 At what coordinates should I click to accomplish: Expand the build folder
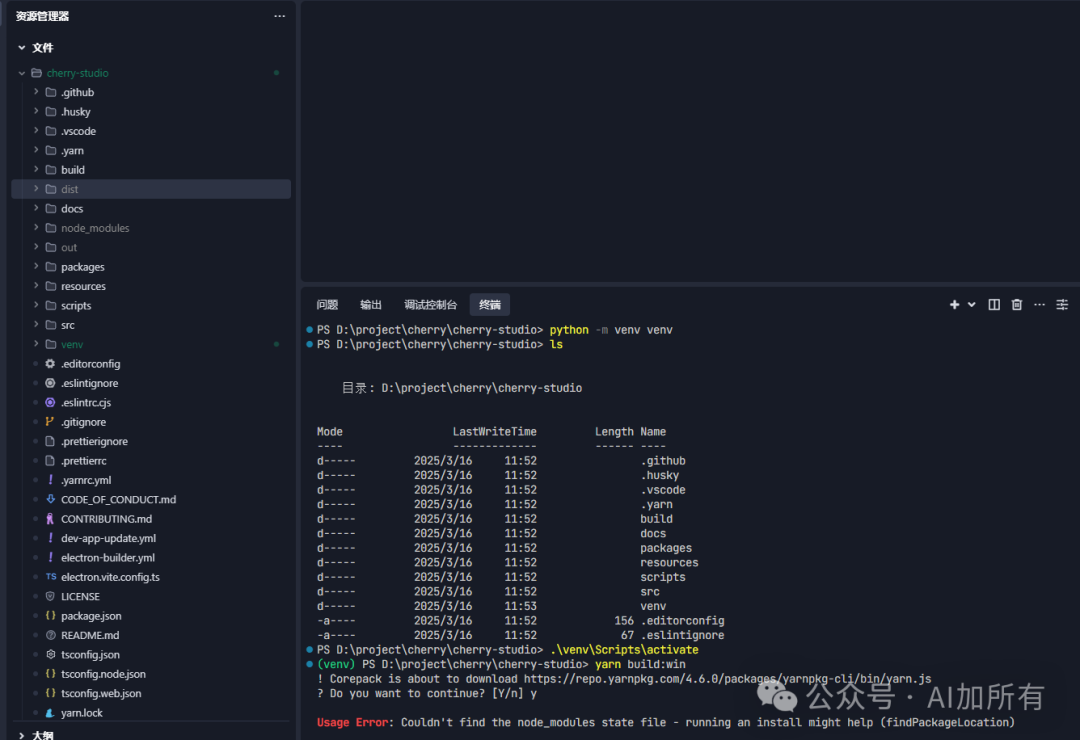pyautogui.click(x=36, y=169)
